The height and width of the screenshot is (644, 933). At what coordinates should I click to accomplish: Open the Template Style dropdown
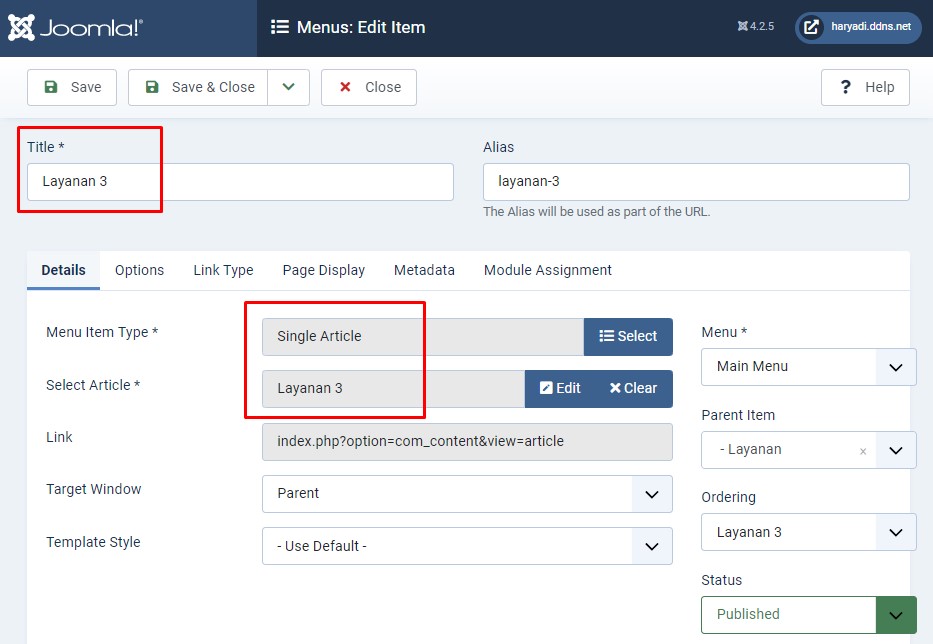(x=651, y=546)
